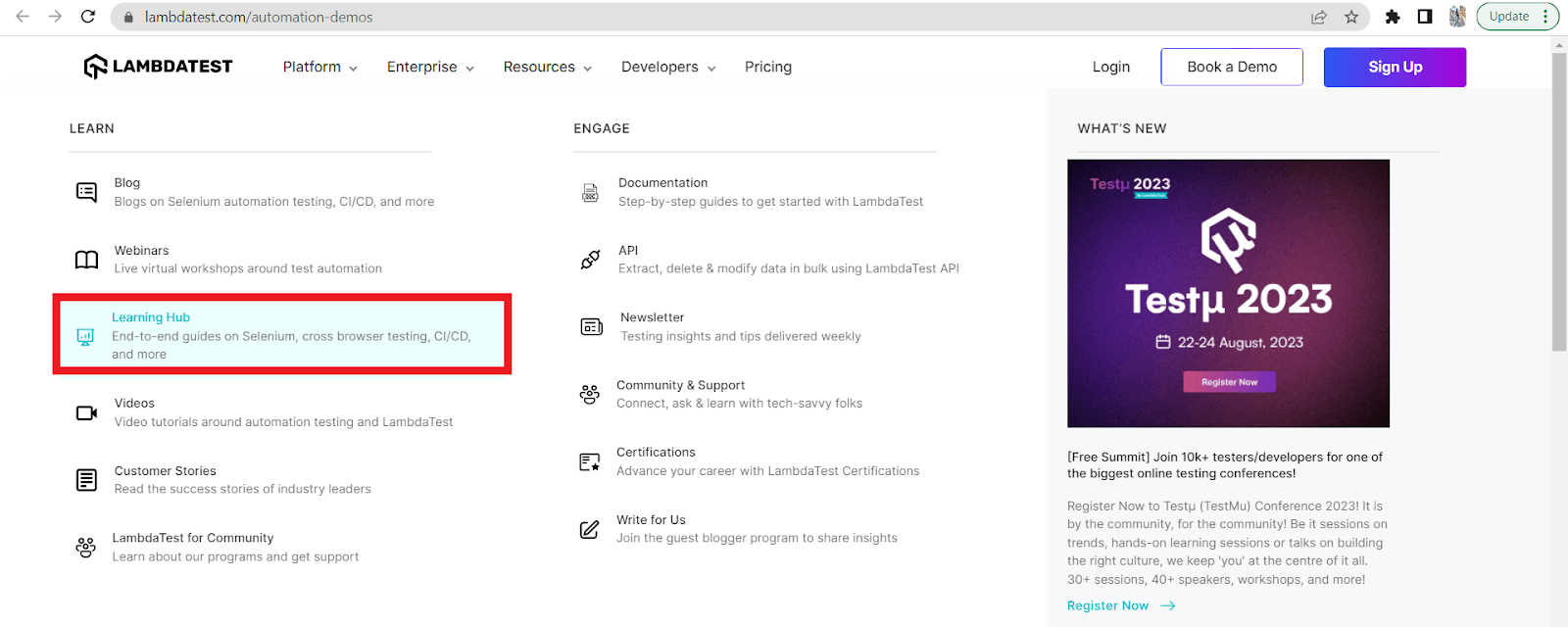Screen dimensions: 1568x627
Task: Click the browser forward arrow
Action: click(x=55, y=17)
